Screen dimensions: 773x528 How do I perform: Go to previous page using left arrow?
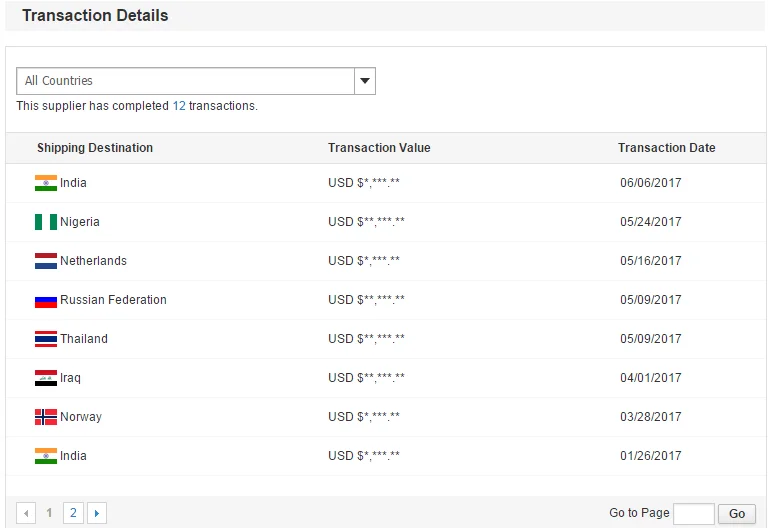26,513
